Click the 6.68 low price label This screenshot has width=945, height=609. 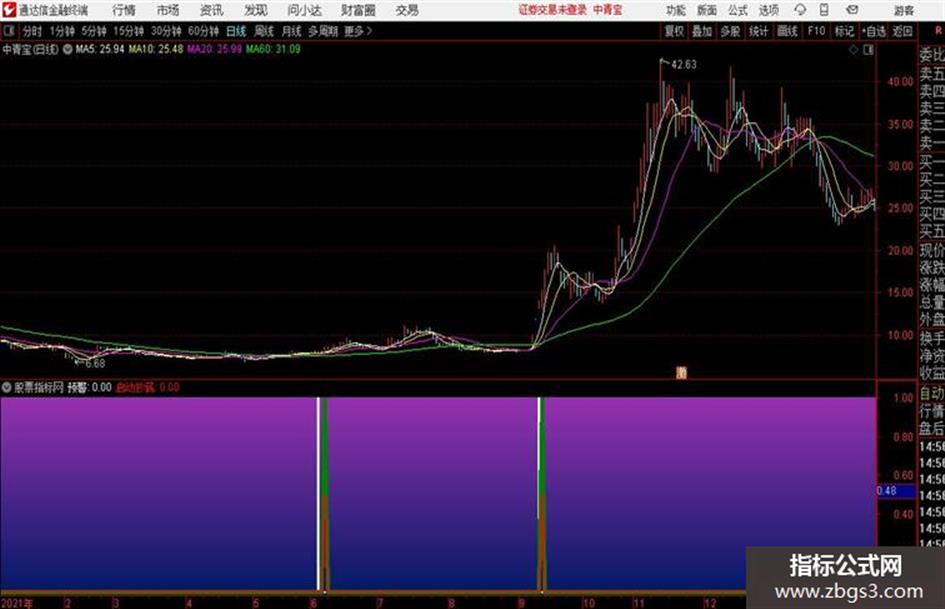(95, 364)
